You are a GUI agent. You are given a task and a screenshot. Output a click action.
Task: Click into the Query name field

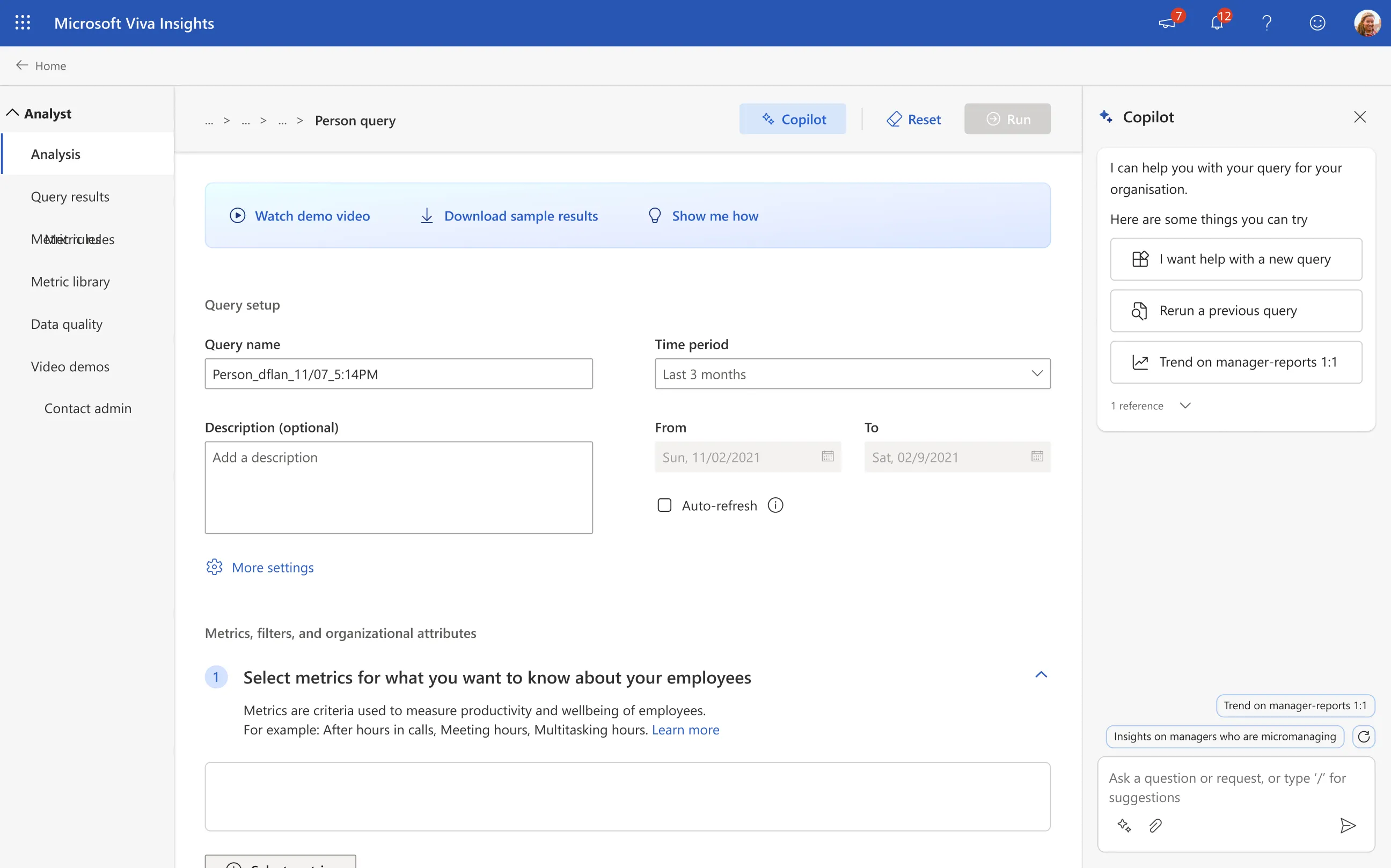[x=399, y=374]
